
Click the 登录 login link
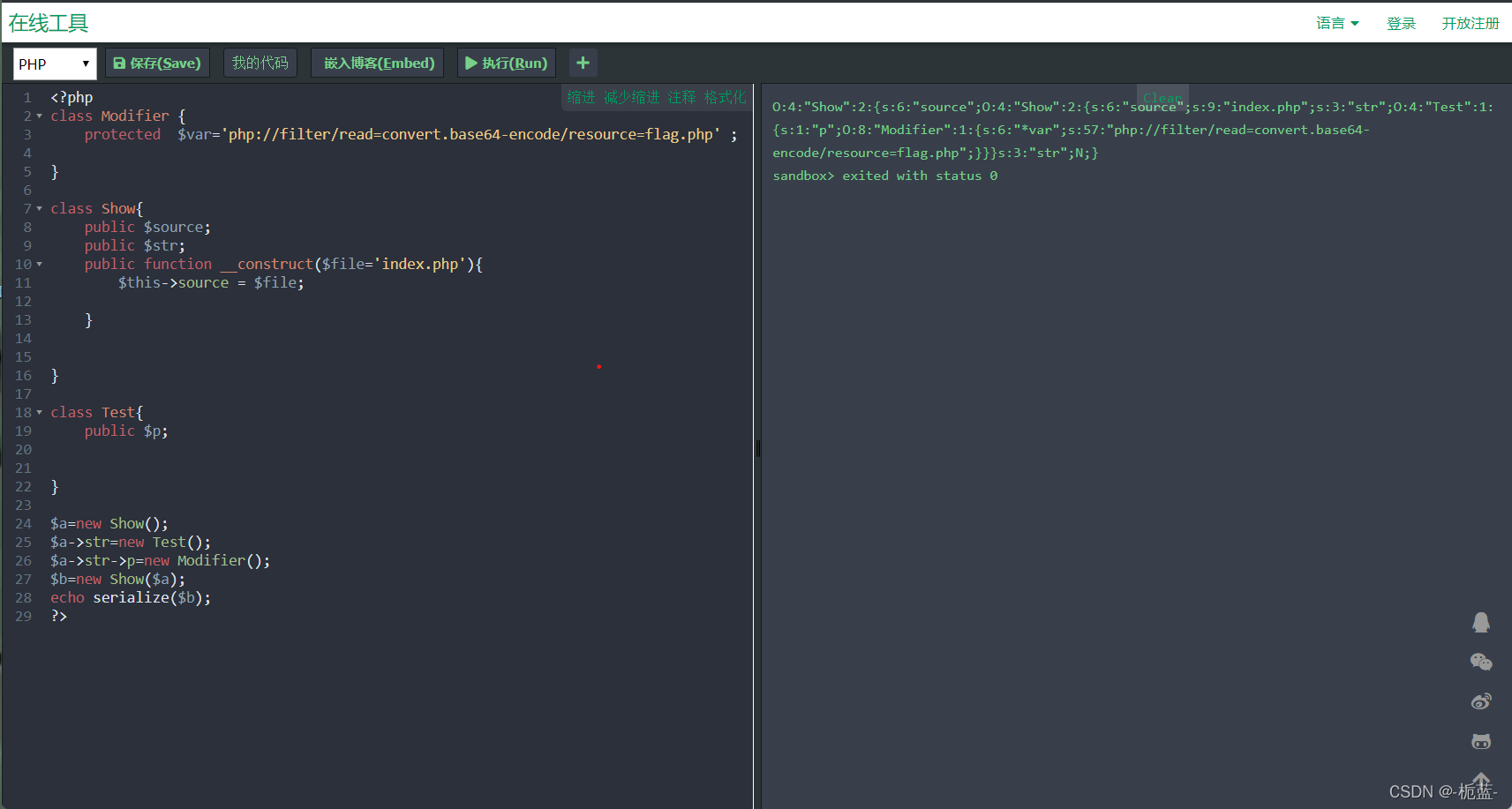coord(1401,23)
